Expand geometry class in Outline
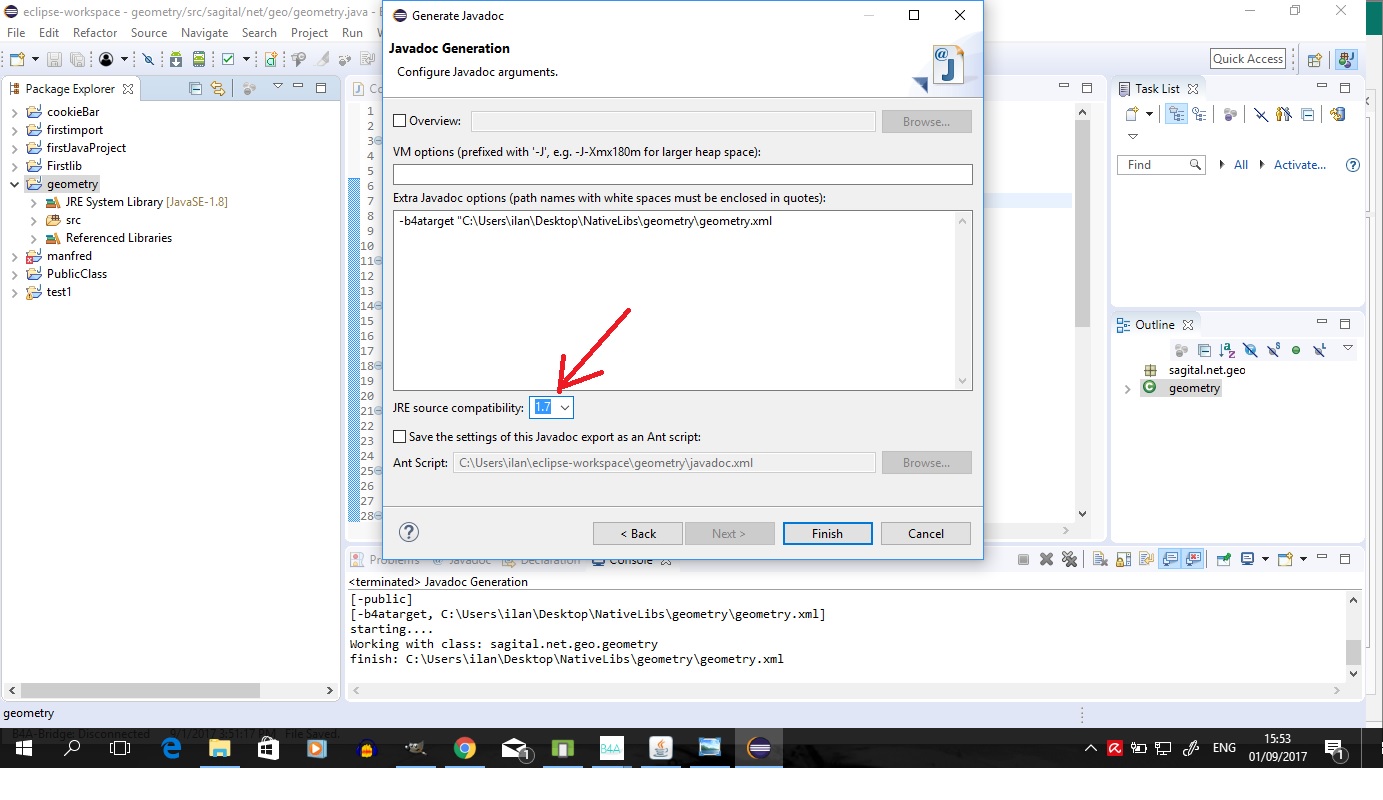The image size is (1383, 800). [1128, 388]
